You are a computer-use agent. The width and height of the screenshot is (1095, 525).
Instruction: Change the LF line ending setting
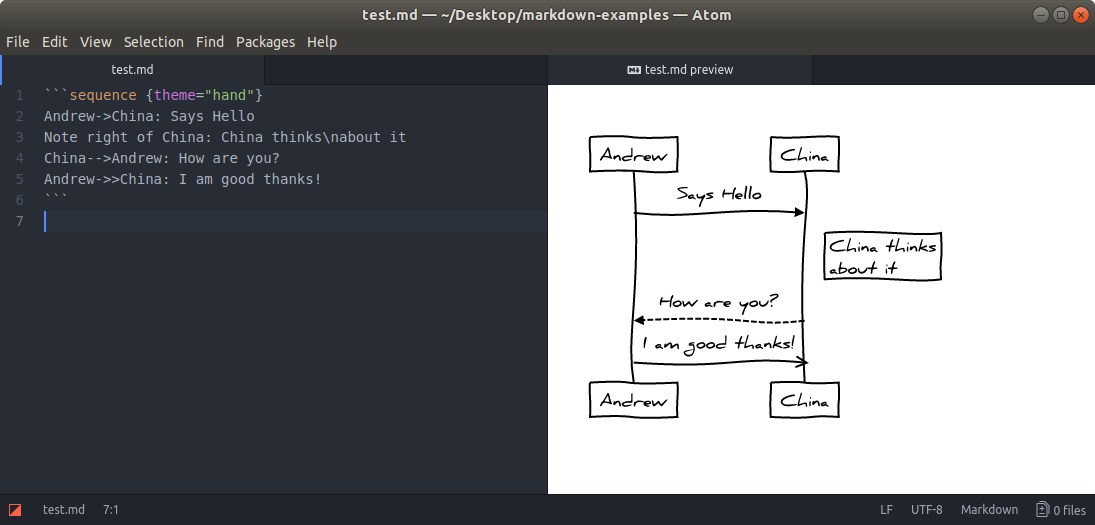click(x=886, y=510)
